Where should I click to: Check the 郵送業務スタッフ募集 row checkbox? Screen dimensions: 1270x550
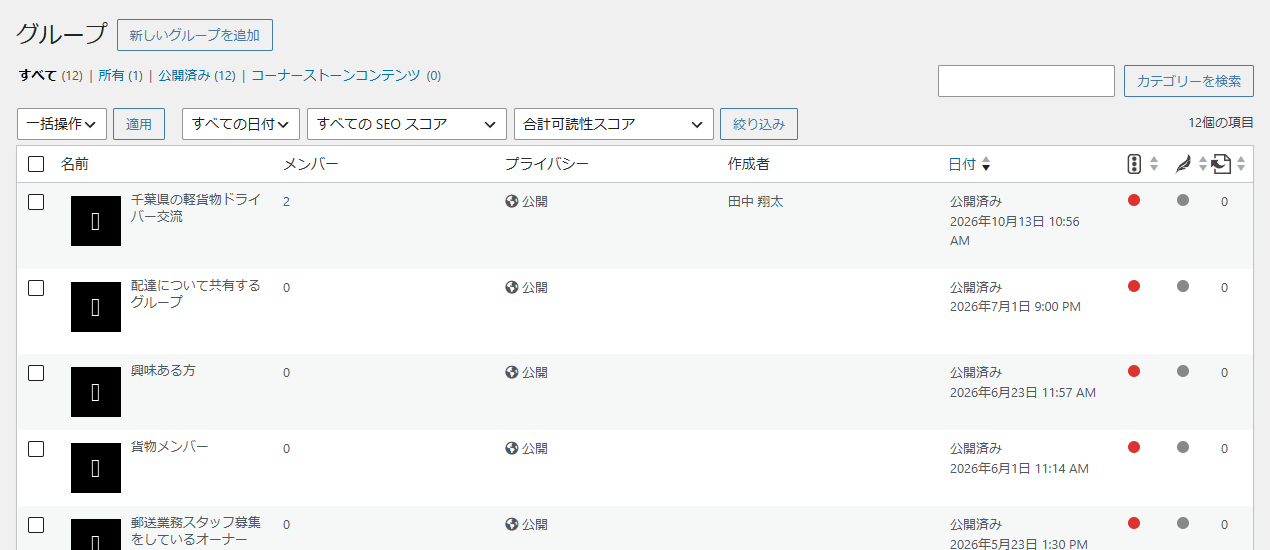tap(36, 525)
